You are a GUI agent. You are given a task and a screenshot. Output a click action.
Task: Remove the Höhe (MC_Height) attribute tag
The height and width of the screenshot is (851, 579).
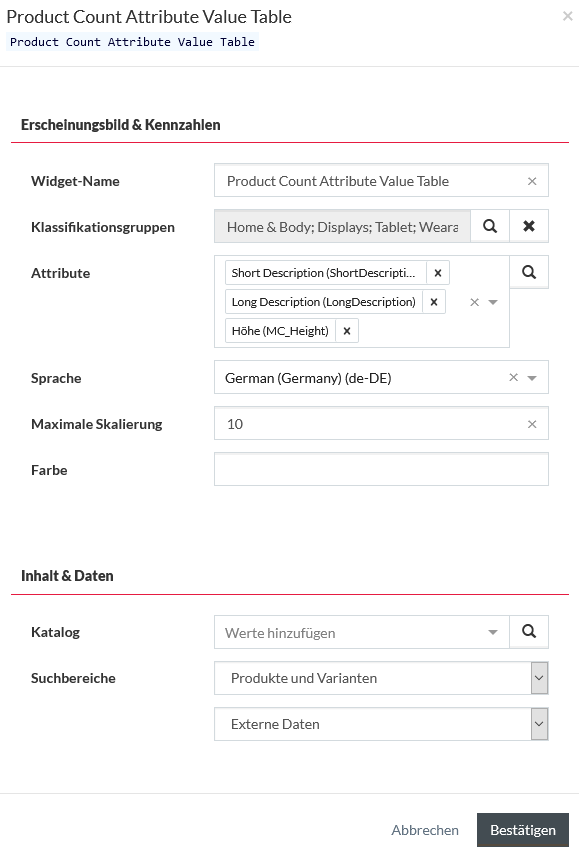click(x=347, y=331)
